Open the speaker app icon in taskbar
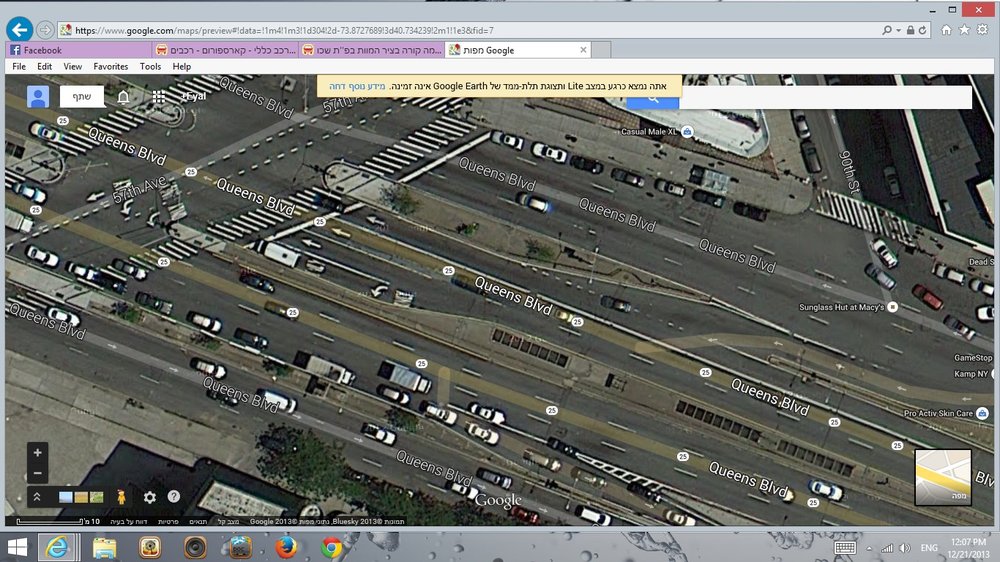1000x562 pixels. click(x=195, y=547)
